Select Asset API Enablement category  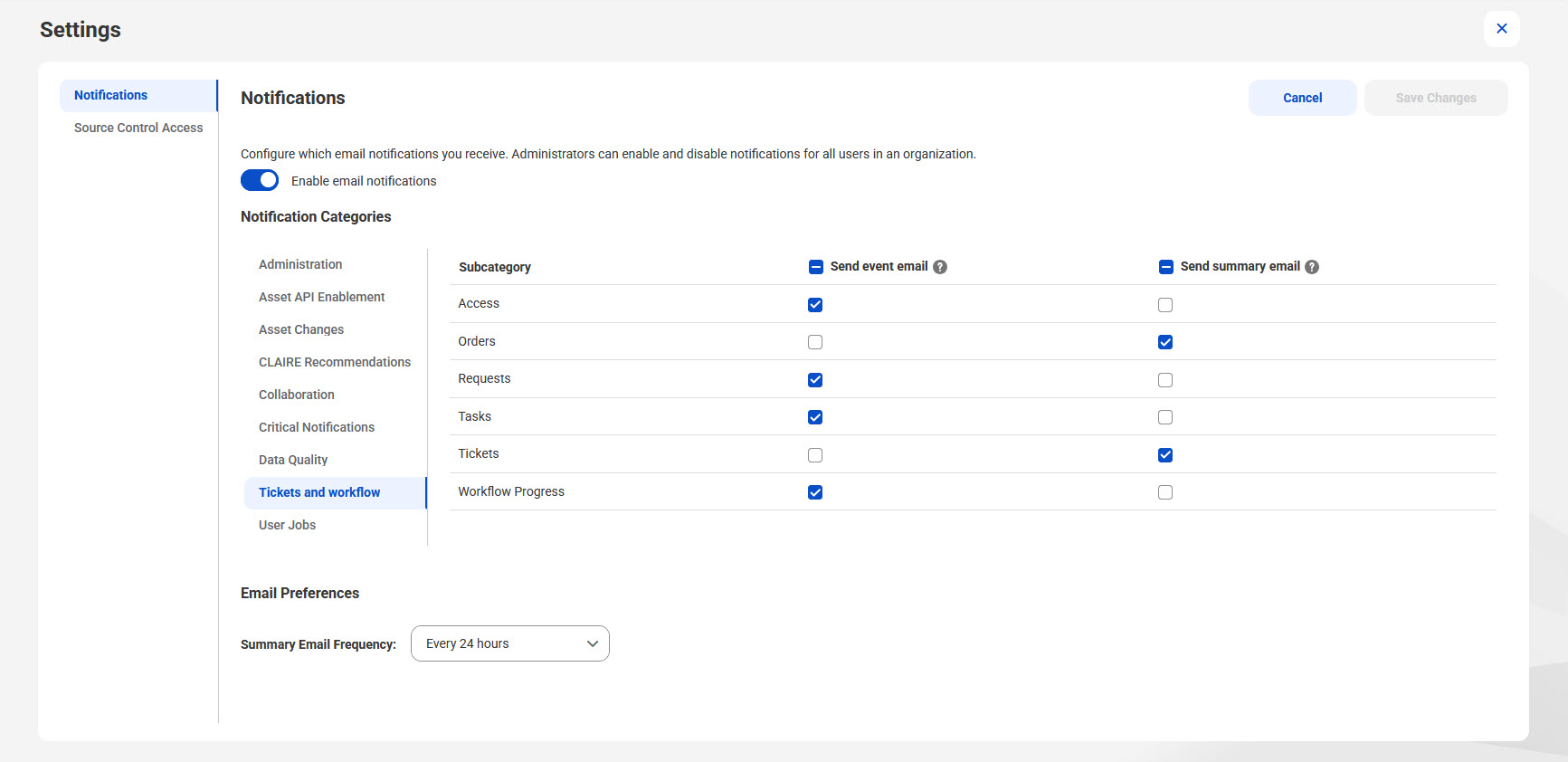pyautogui.click(x=335, y=297)
